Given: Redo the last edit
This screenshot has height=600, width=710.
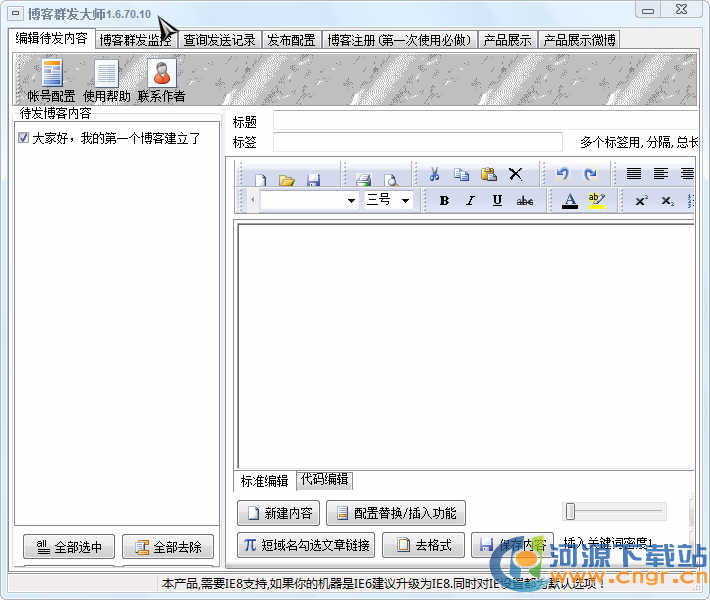Looking at the screenshot, I should (x=590, y=174).
